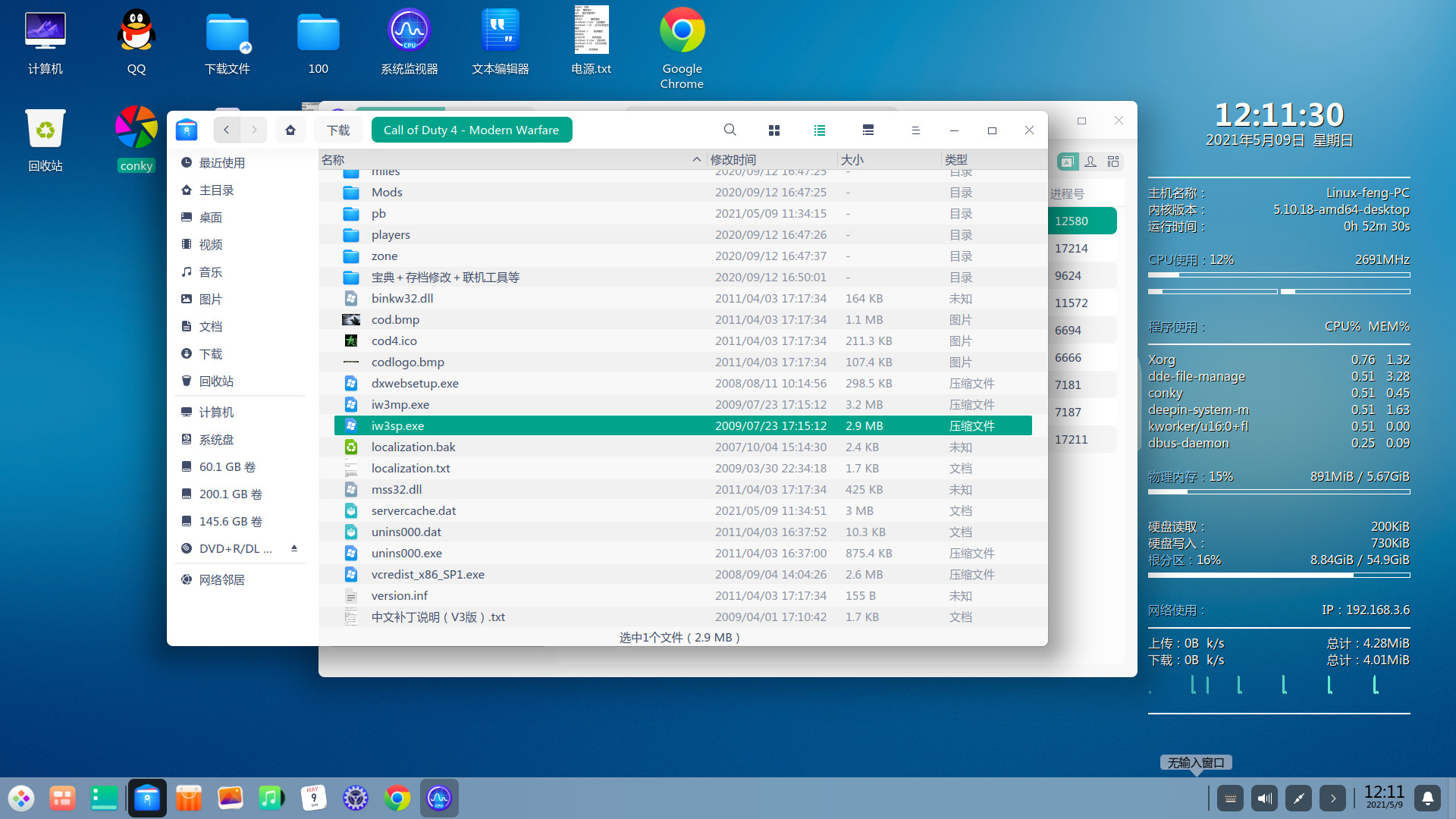Image resolution: width=1456 pixels, height=819 pixels.
Task: Toggle the detail tree view button
Action: click(868, 130)
